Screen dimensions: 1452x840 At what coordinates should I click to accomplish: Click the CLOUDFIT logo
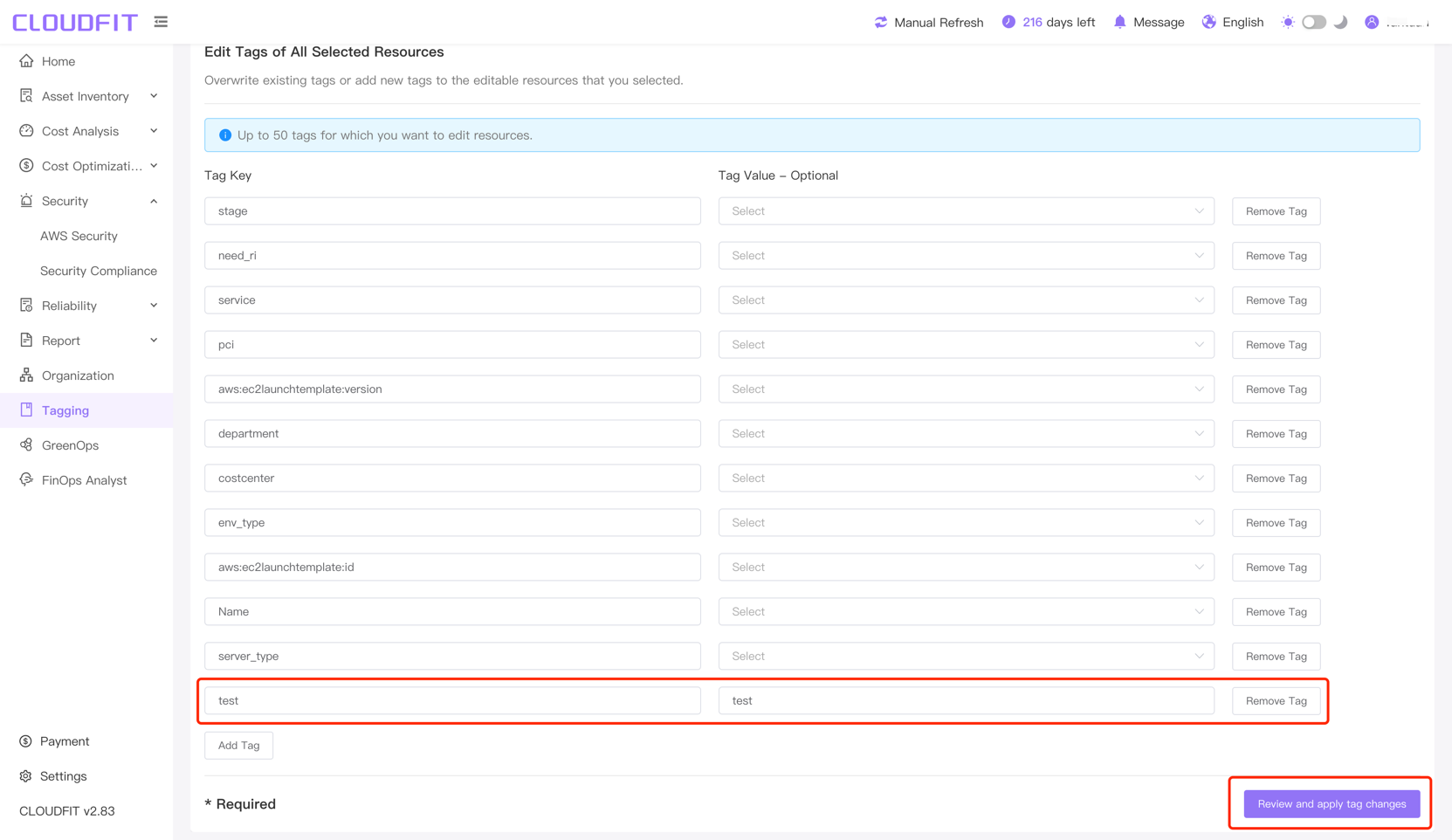[75, 22]
